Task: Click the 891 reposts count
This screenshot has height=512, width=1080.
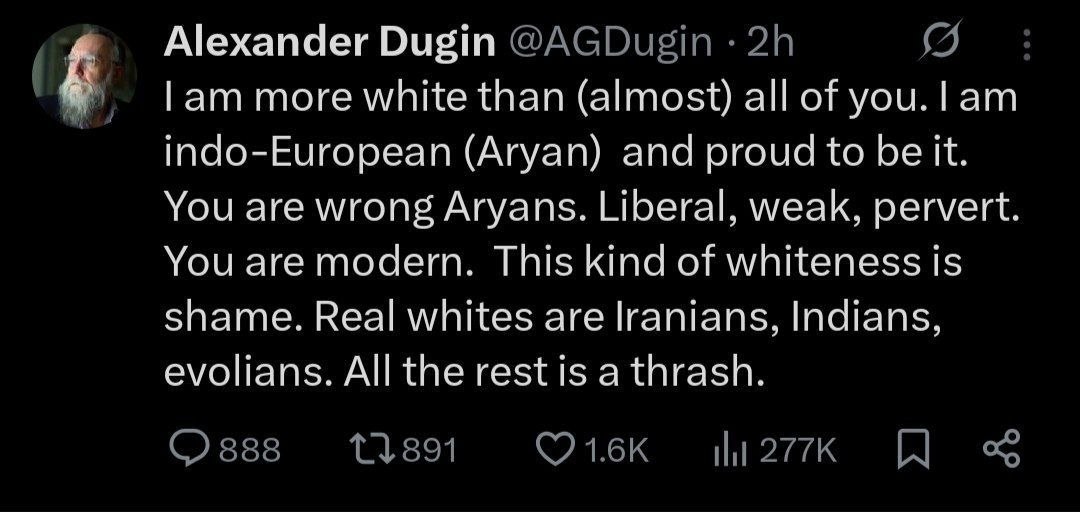Action: click(x=428, y=451)
